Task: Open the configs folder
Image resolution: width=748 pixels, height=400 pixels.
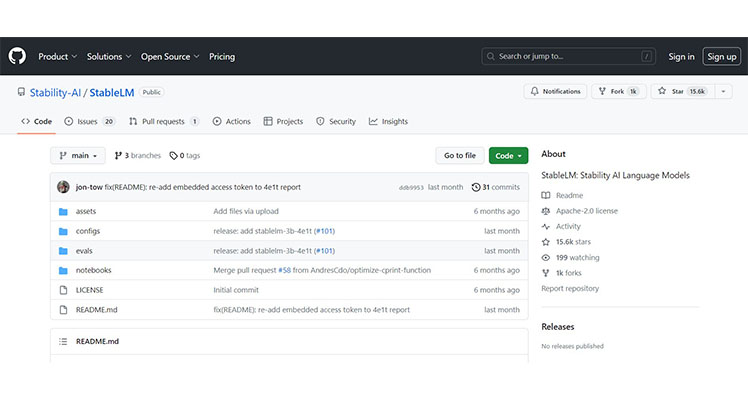Action: (x=88, y=231)
